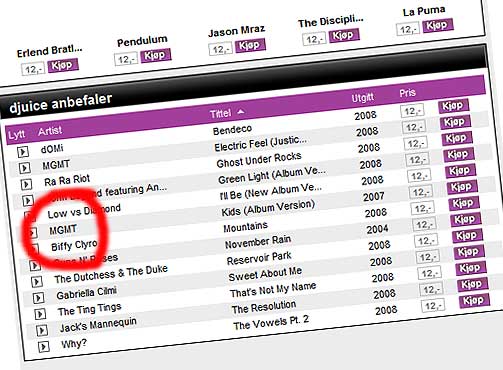Open the Pendulum featured artist
Viewport: 503px width, 370px height.
click(142, 41)
